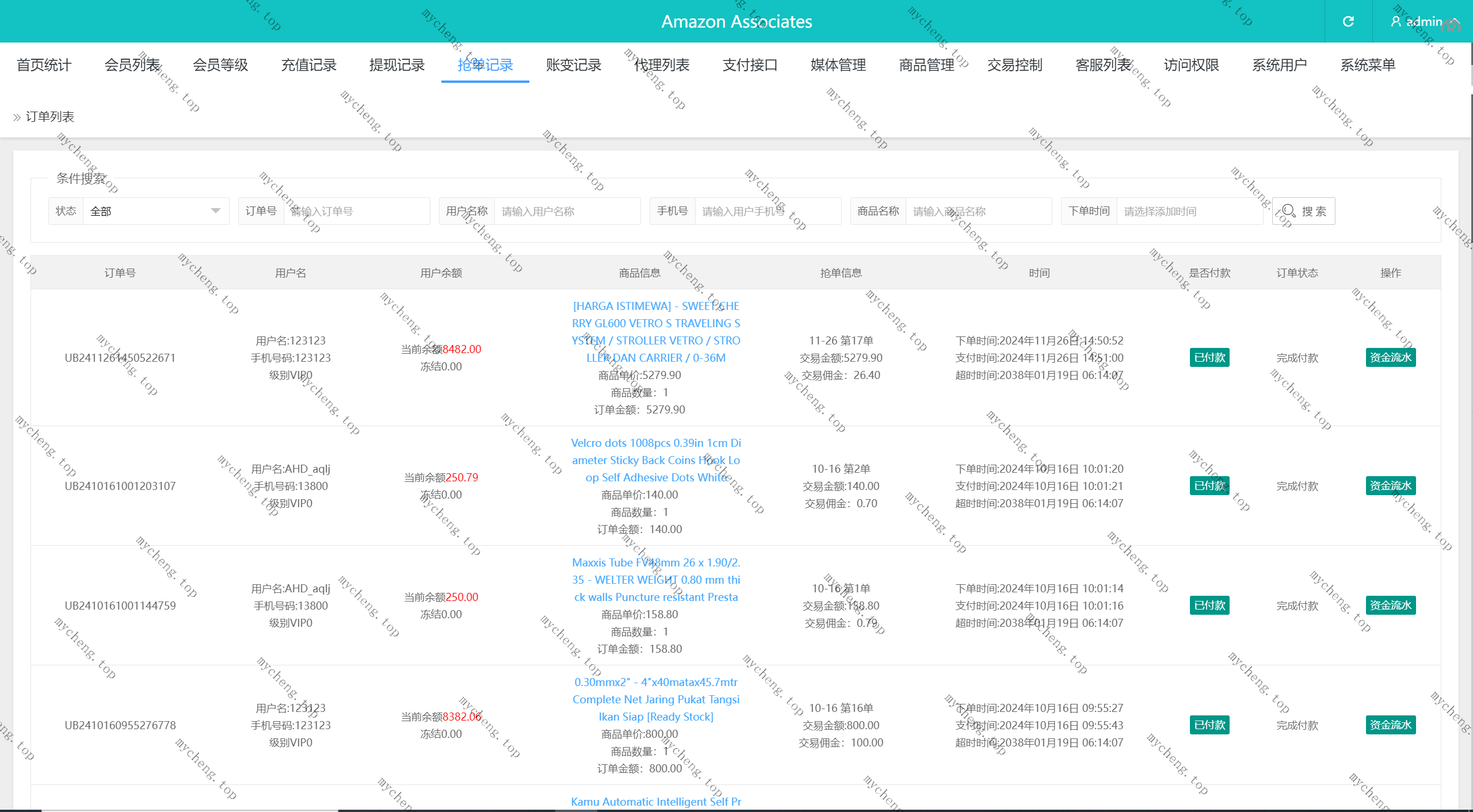1473x812 pixels.
Task: Open the 提现记录 tab
Action: coord(397,65)
